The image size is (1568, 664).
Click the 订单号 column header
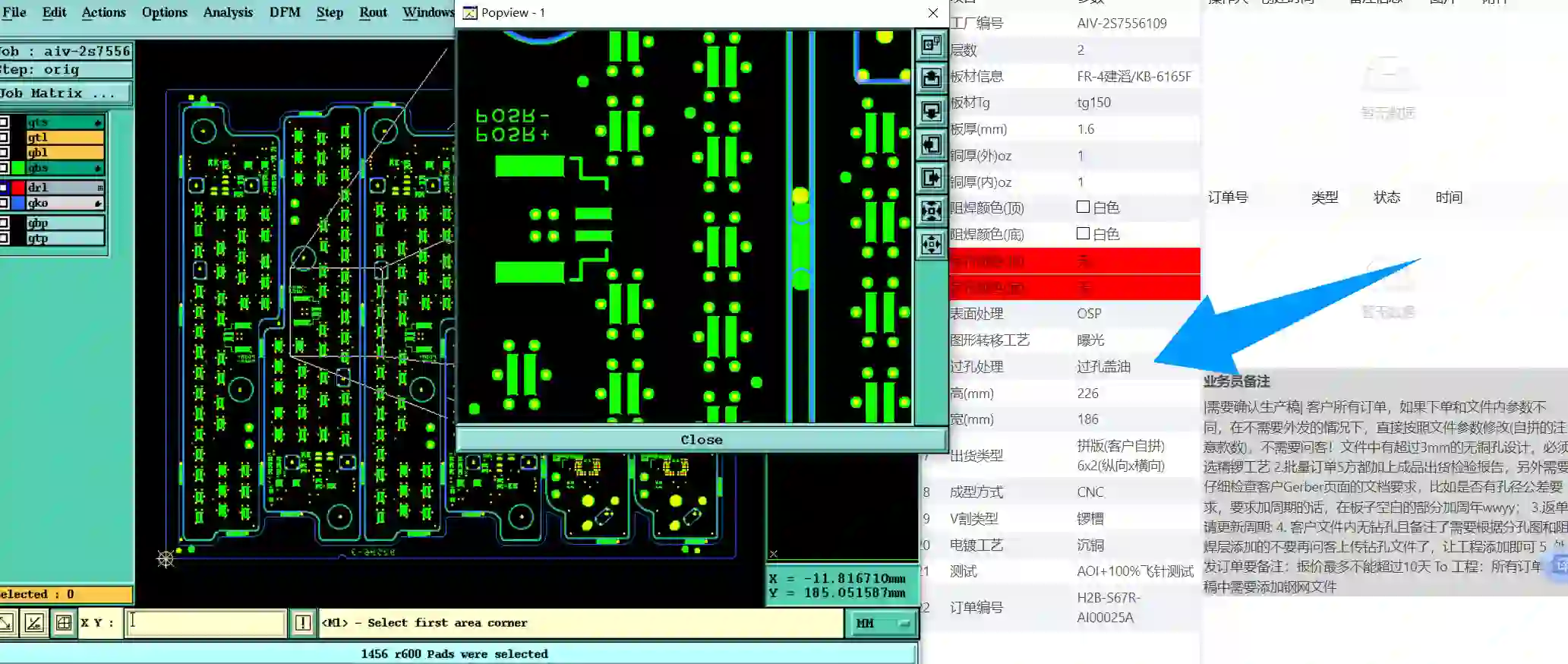pyautogui.click(x=1228, y=198)
